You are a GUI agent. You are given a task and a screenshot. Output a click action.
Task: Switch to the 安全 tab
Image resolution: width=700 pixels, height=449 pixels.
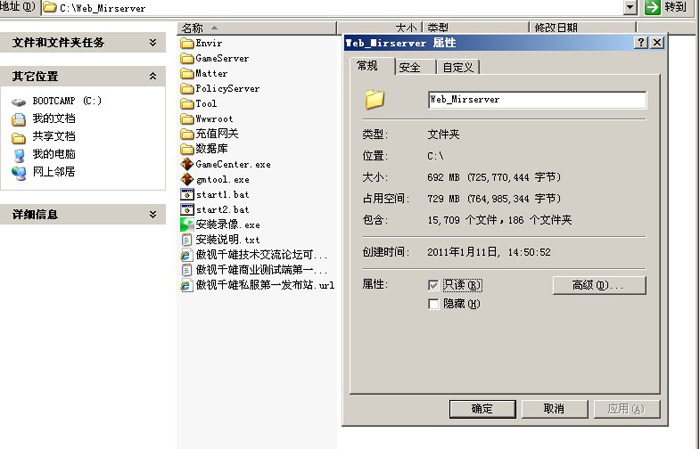410,67
